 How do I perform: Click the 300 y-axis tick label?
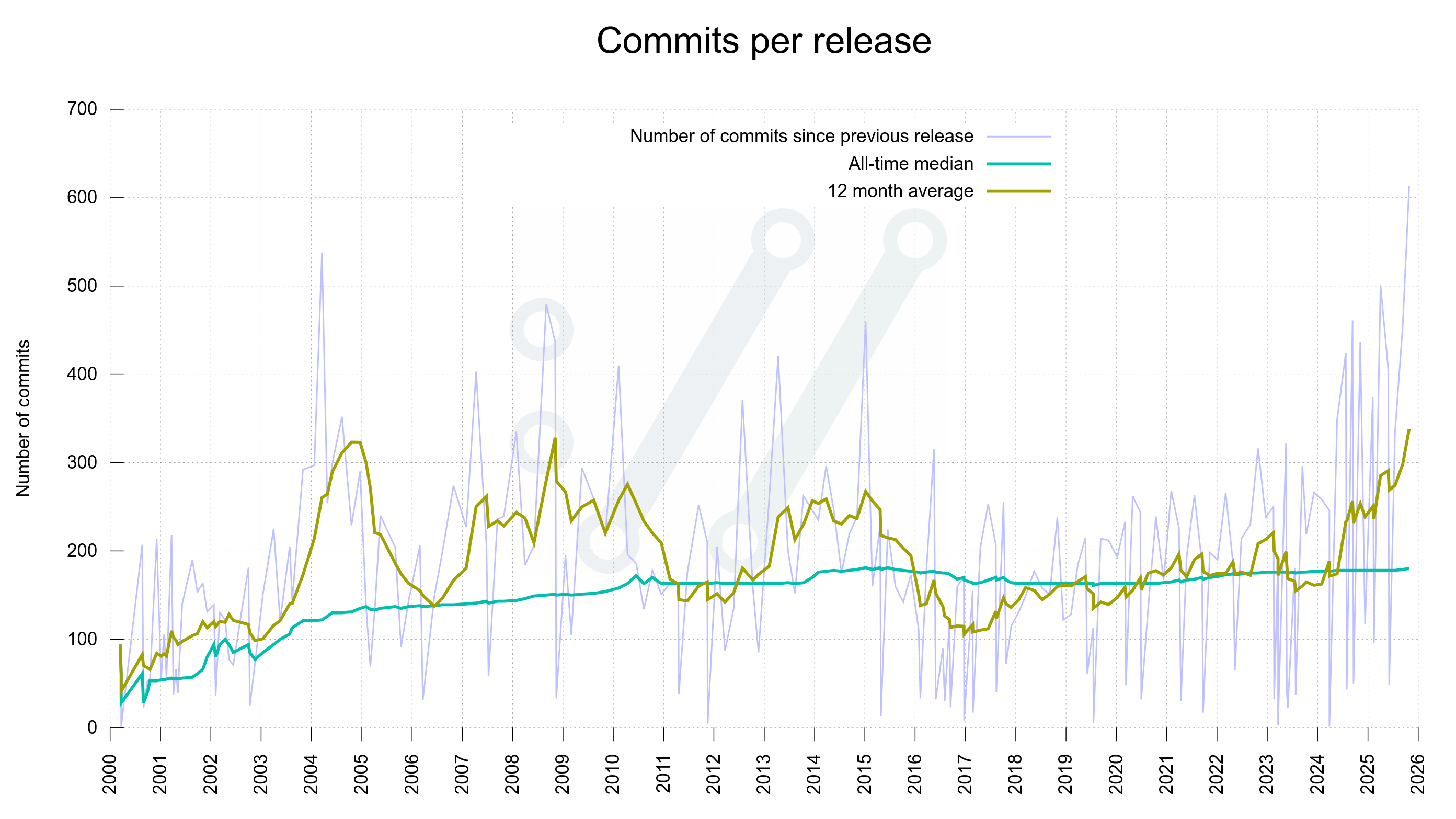(82, 462)
